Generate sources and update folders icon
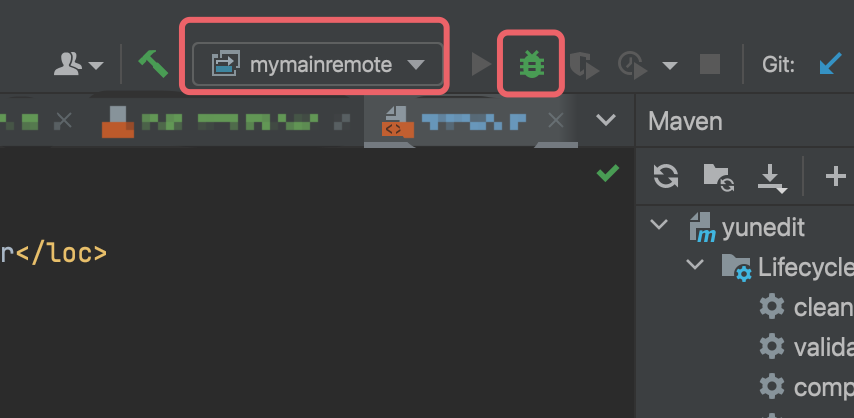This screenshot has width=854, height=418. 718,177
